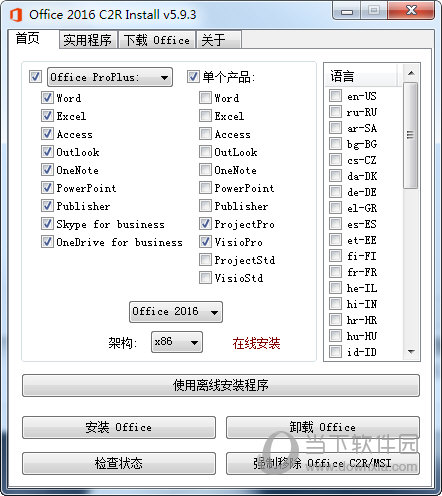Click the language list scroll-up arrow
This screenshot has height=496, width=442.
(x=411, y=73)
